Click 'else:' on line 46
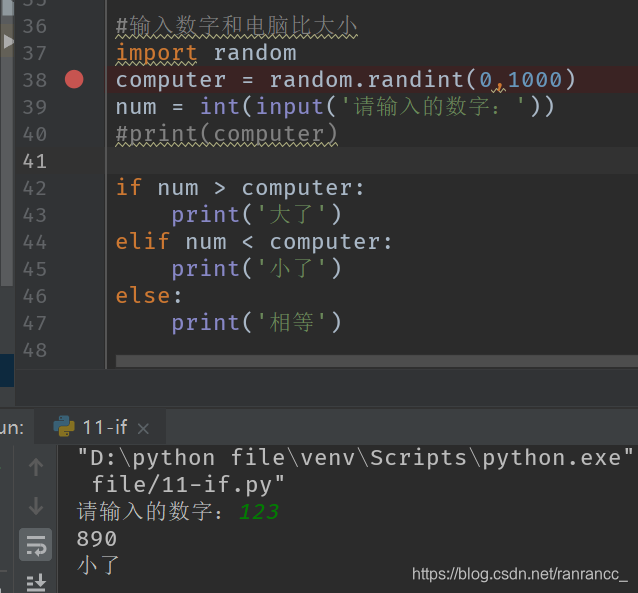 (149, 295)
